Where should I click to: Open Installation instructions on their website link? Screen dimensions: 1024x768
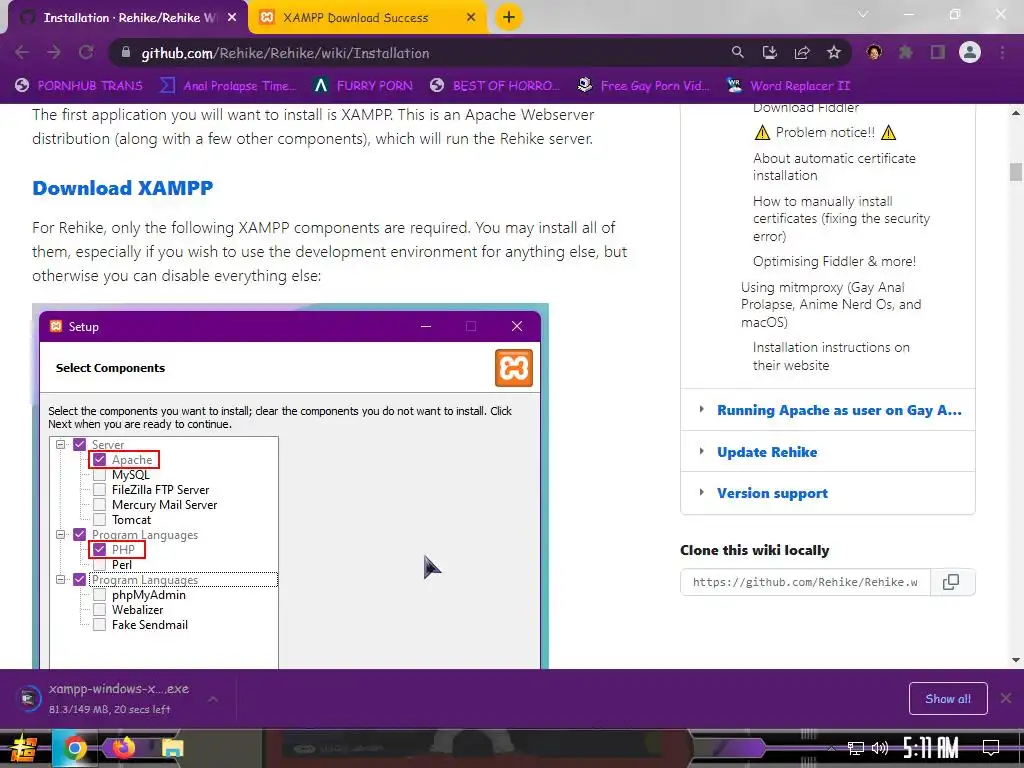tap(831, 356)
